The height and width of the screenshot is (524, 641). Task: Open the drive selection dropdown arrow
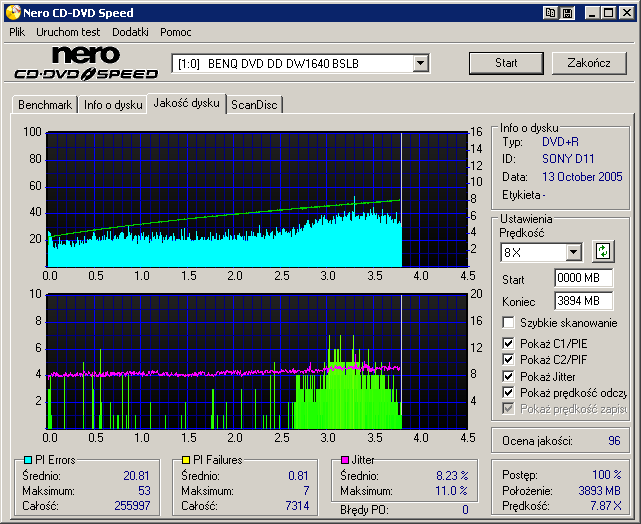coord(420,64)
